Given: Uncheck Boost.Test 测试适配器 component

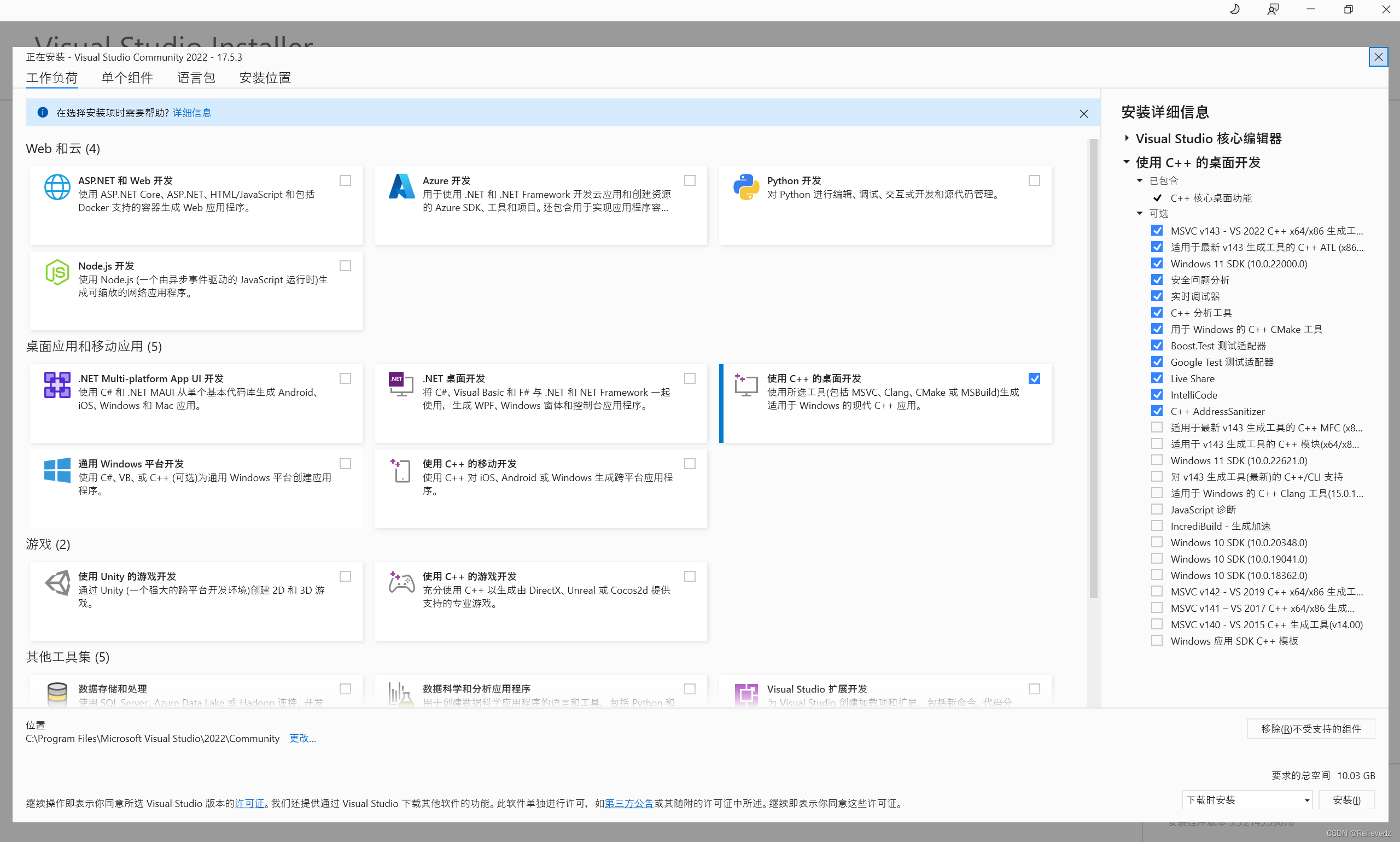Looking at the screenshot, I should click(x=1157, y=345).
